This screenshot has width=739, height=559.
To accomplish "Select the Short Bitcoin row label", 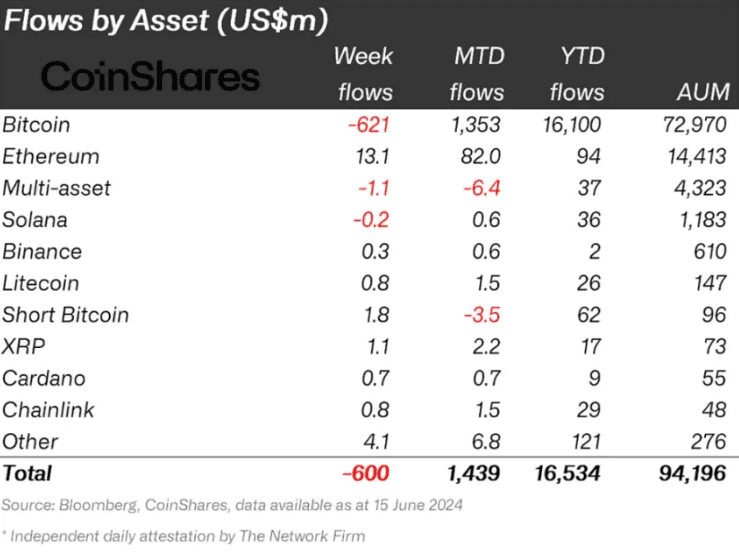I will coord(66,315).
